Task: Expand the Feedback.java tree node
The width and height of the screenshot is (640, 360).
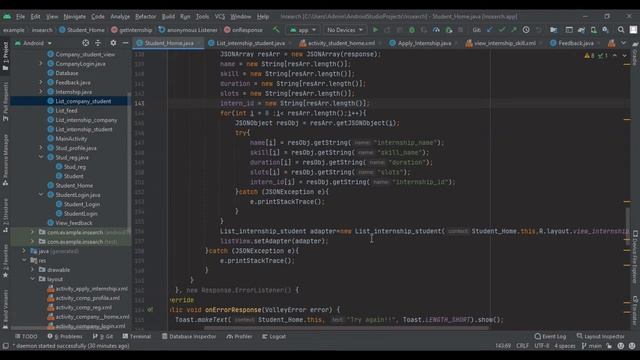Action: 41,82
